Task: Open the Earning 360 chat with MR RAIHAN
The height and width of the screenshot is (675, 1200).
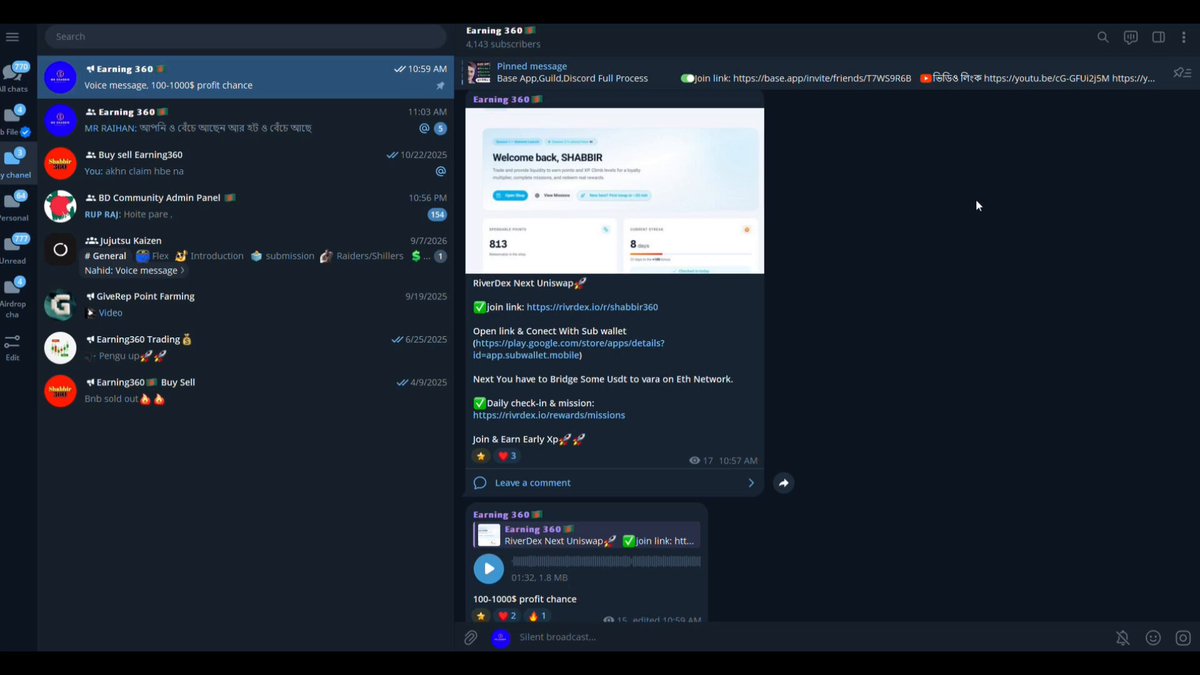Action: 246,120
